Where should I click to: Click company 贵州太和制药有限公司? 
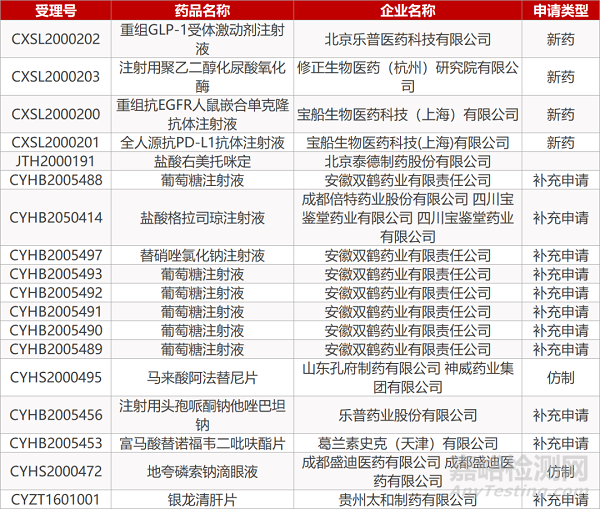(x=408, y=499)
